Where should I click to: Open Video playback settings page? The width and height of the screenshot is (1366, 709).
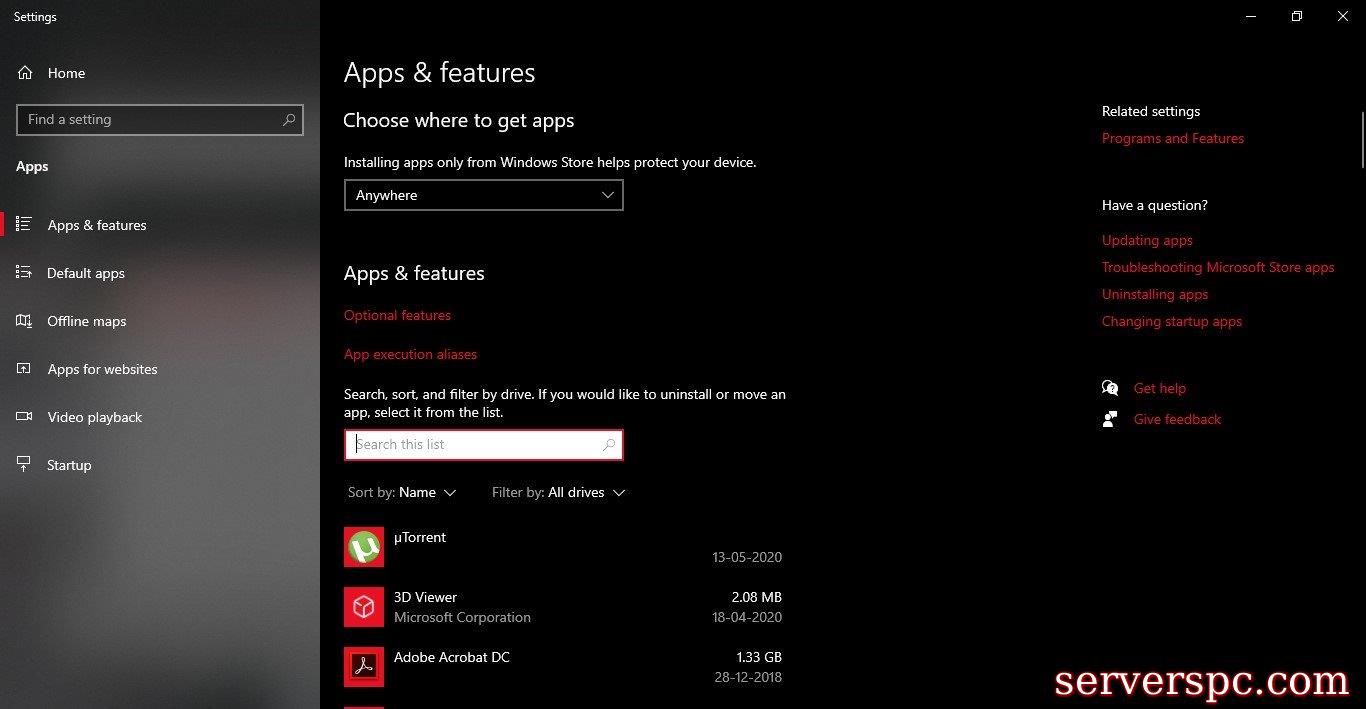click(x=95, y=417)
